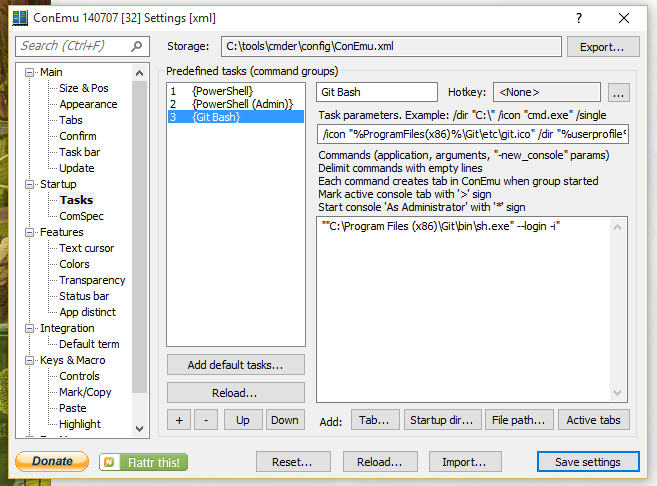
Task: Collapse the Main tree node
Action: 29,72
